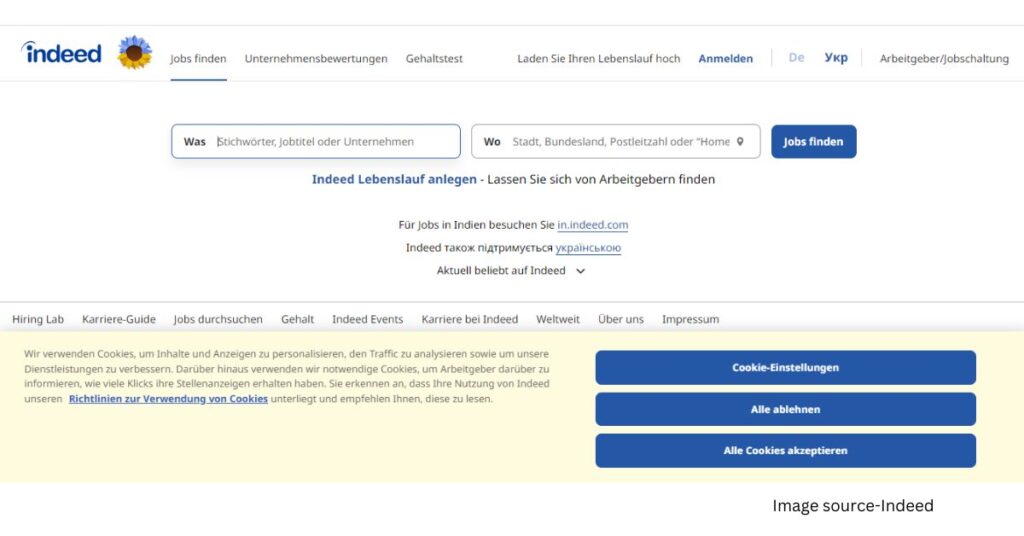Open Gehaltstest in the top navigation
Image resolution: width=1024 pixels, height=536 pixels.
point(434,59)
